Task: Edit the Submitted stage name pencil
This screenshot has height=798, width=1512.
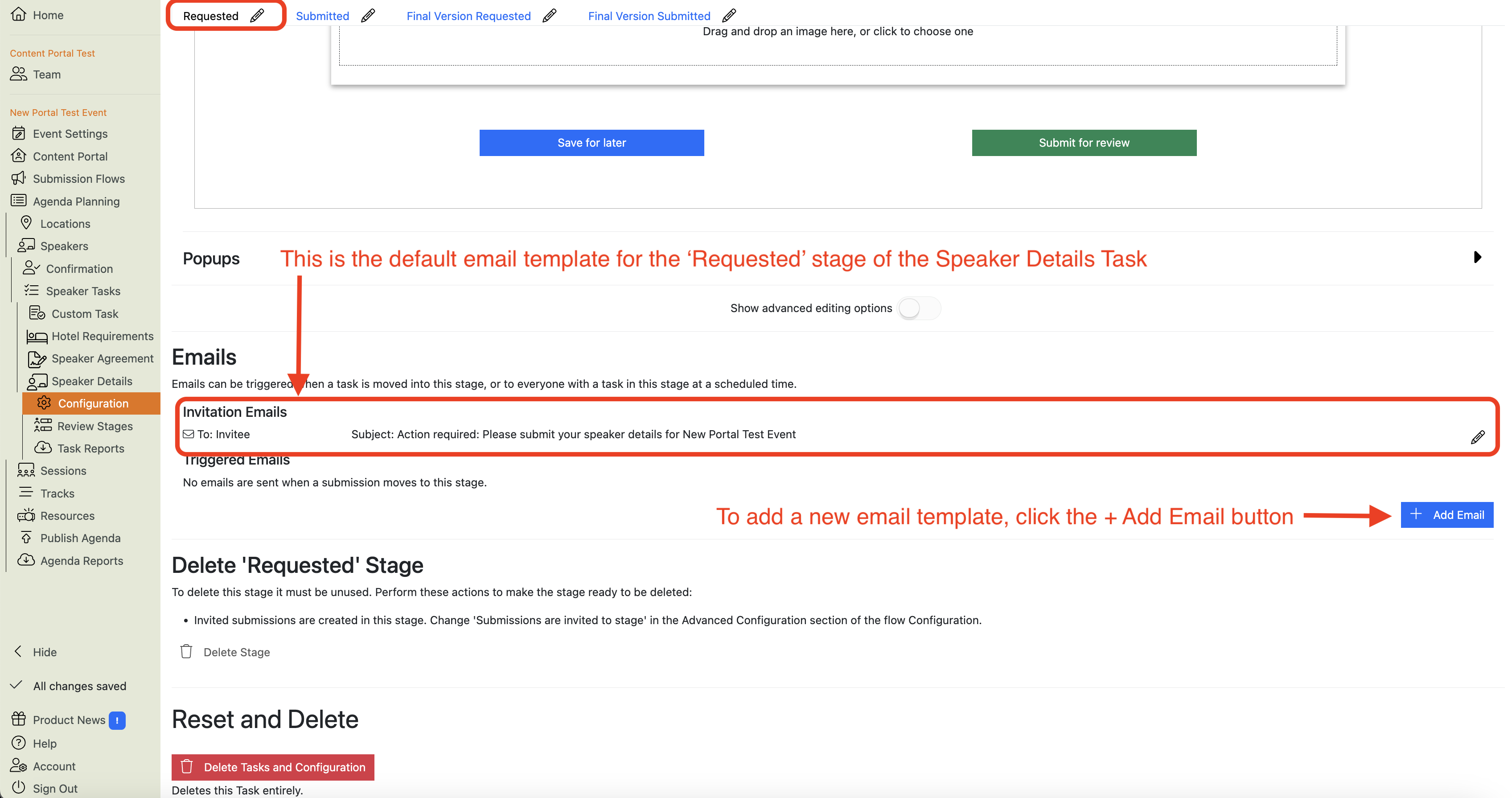Action: coord(368,15)
